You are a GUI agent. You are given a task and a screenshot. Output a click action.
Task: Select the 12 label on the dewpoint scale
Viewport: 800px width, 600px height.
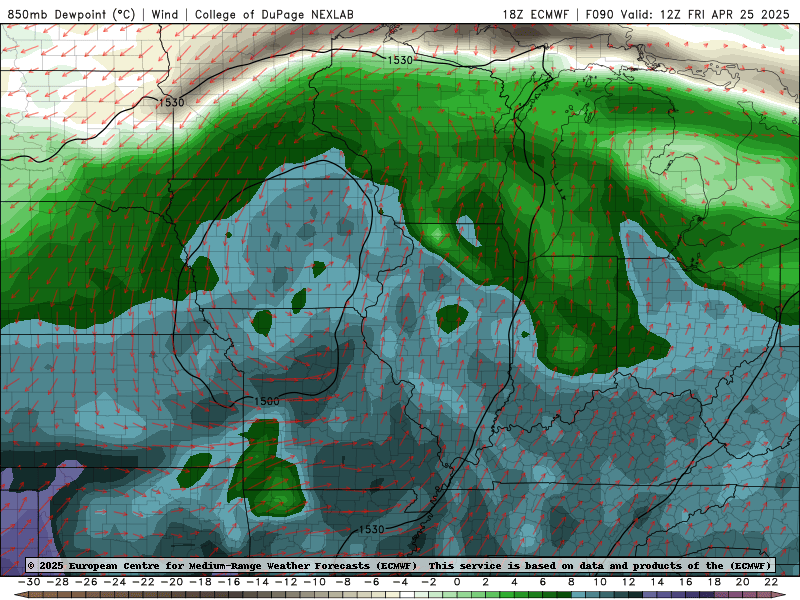[629, 582]
